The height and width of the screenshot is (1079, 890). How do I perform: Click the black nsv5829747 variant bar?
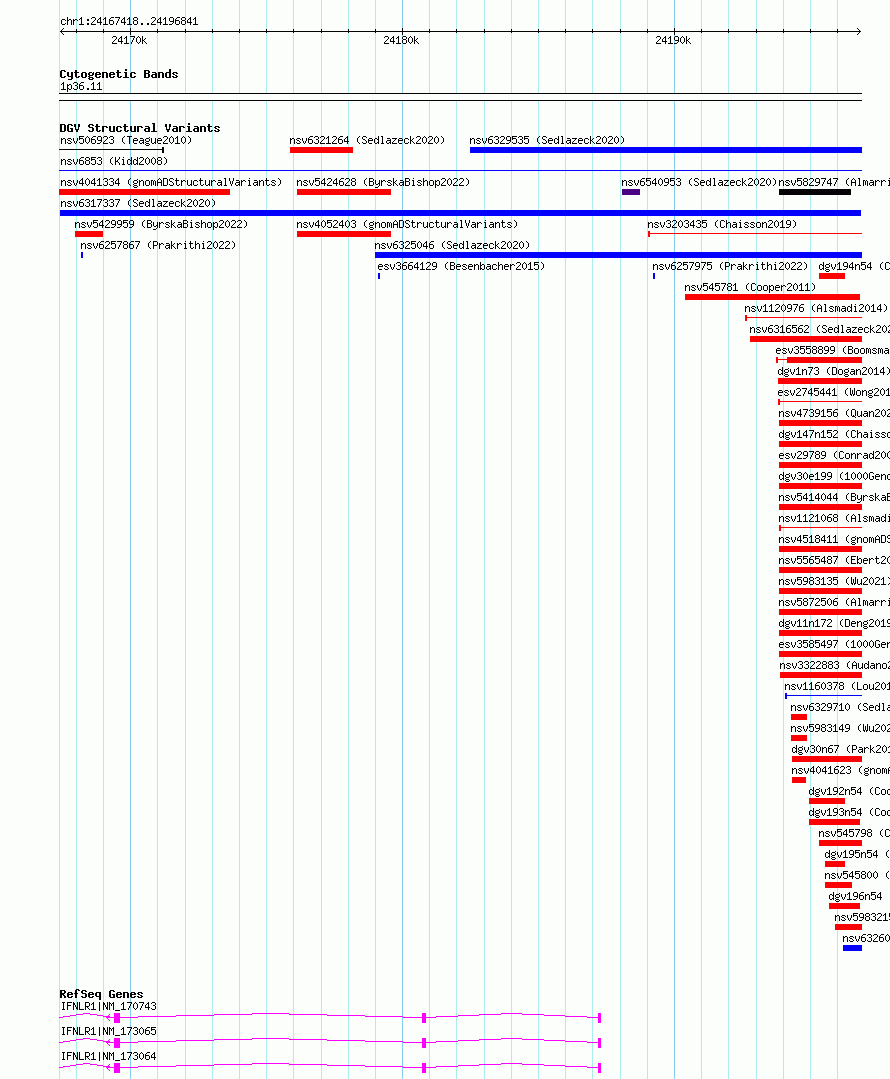tap(815, 192)
